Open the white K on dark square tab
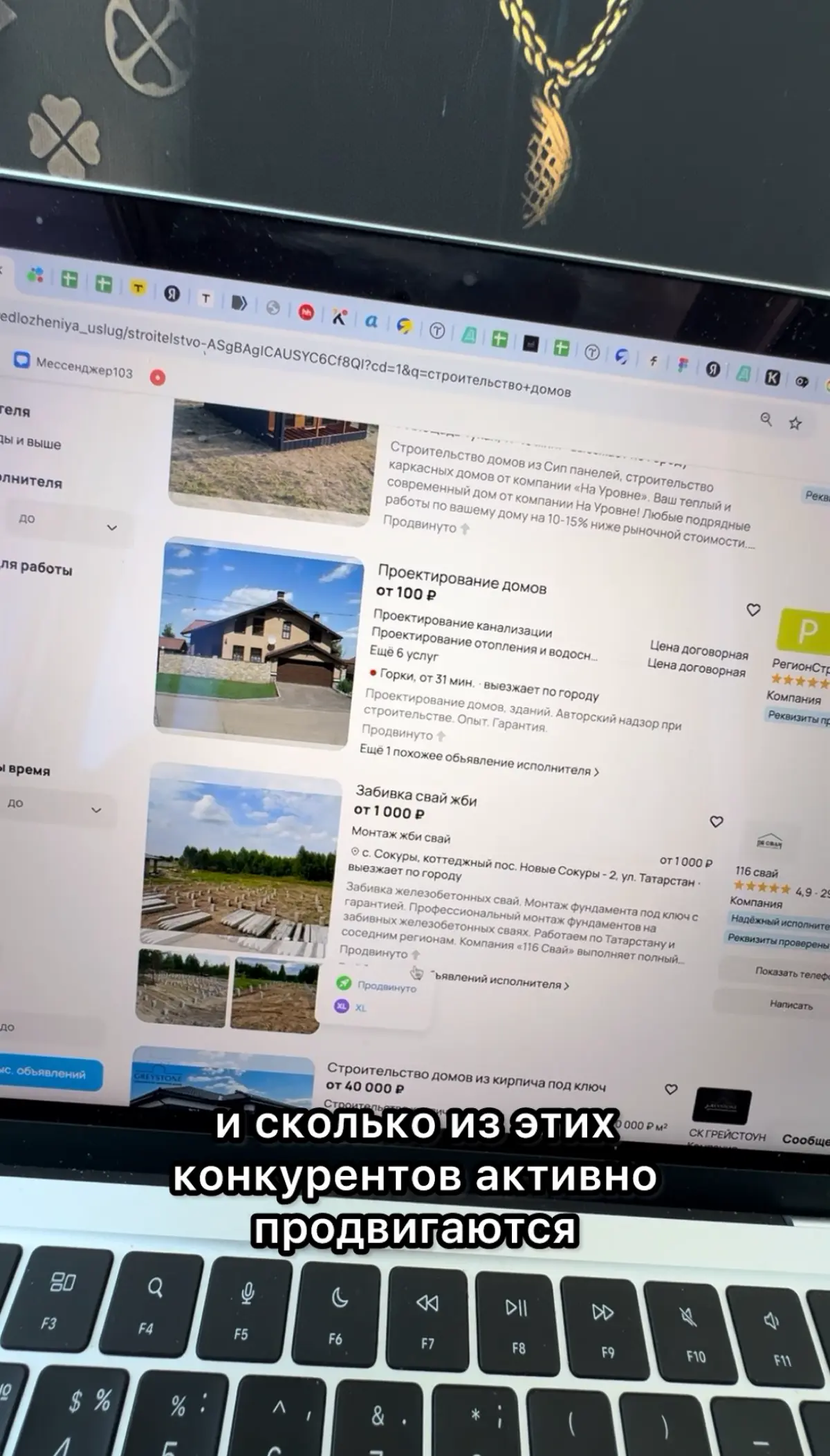Image resolution: width=830 pixels, height=1456 pixels. pos(773,377)
